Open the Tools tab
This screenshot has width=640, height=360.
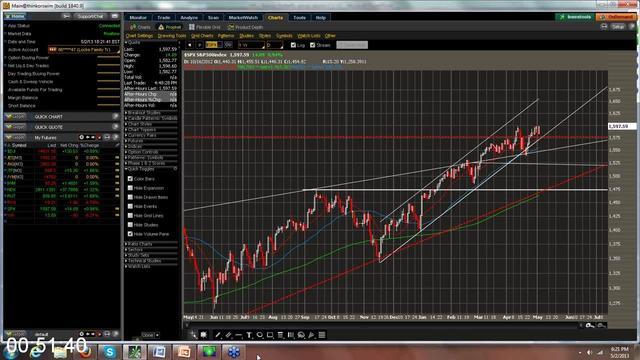(299, 18)
